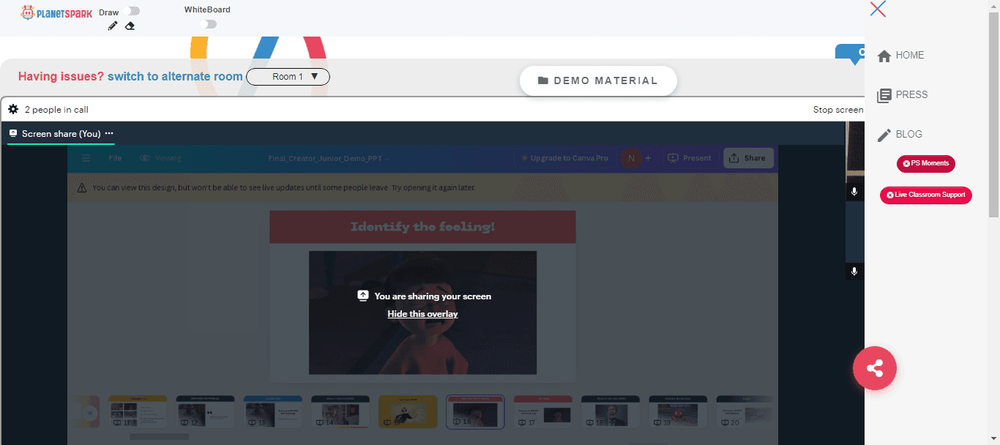Open Screen share three-dots options
This screenshot has width=1000, height=445.
click(109, 134)
